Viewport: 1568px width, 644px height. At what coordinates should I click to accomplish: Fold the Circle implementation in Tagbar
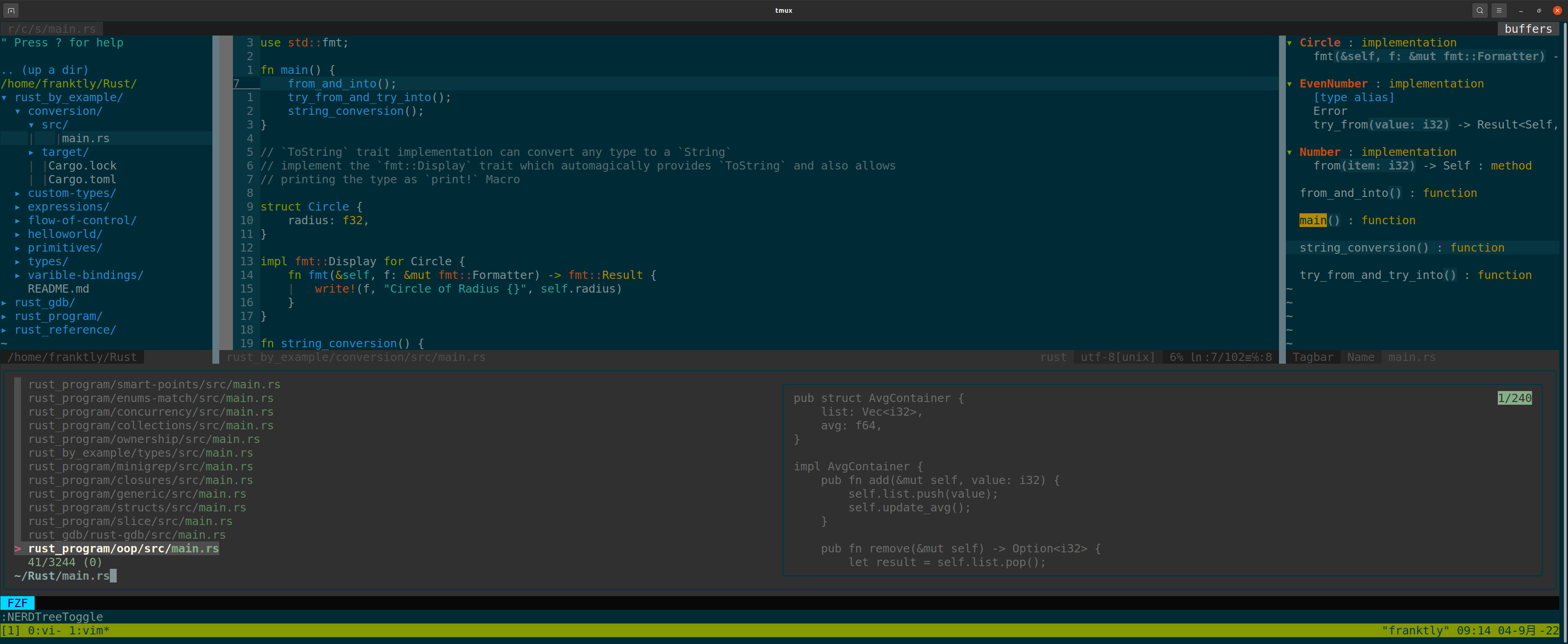[x=1290, y=42]
